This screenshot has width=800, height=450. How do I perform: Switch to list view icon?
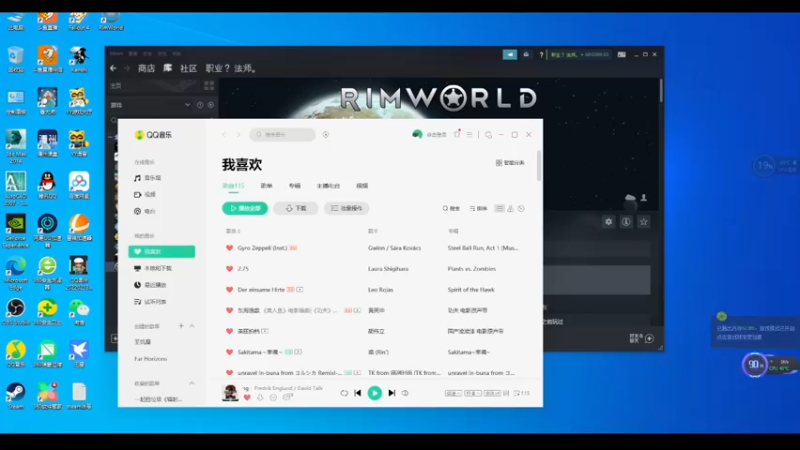tap(499, 209)
